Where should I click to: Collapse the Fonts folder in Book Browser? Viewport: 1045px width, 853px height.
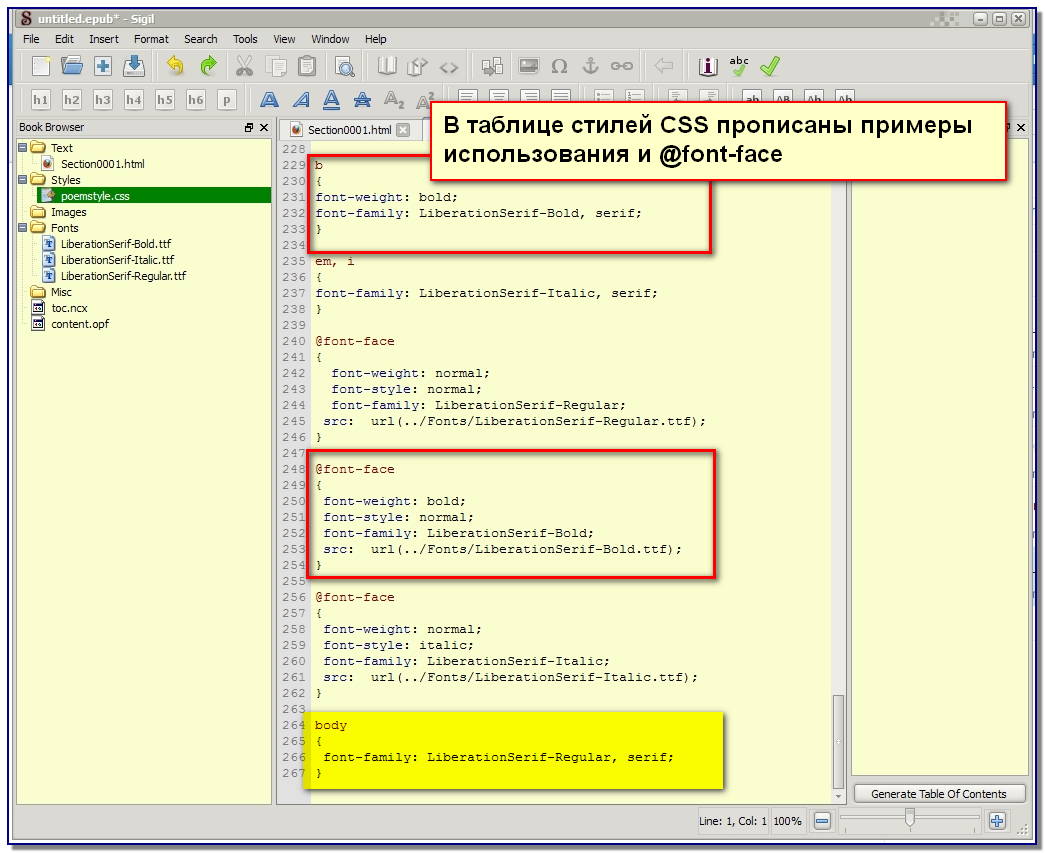[x=22, y=227]
